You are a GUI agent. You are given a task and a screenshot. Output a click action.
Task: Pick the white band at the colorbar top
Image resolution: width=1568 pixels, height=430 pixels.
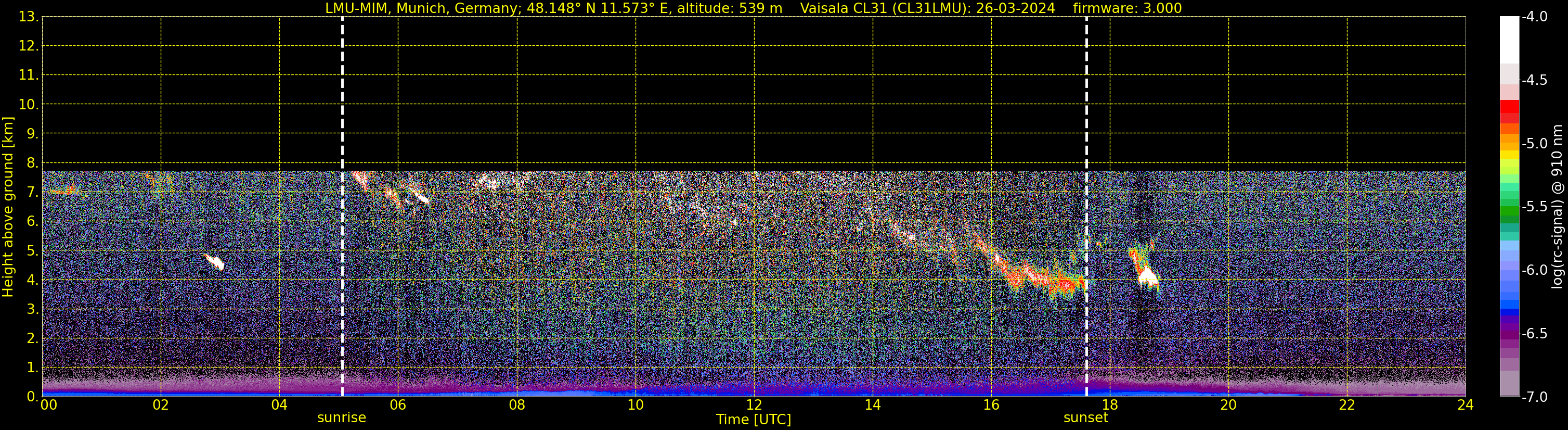coord(1510,40)
